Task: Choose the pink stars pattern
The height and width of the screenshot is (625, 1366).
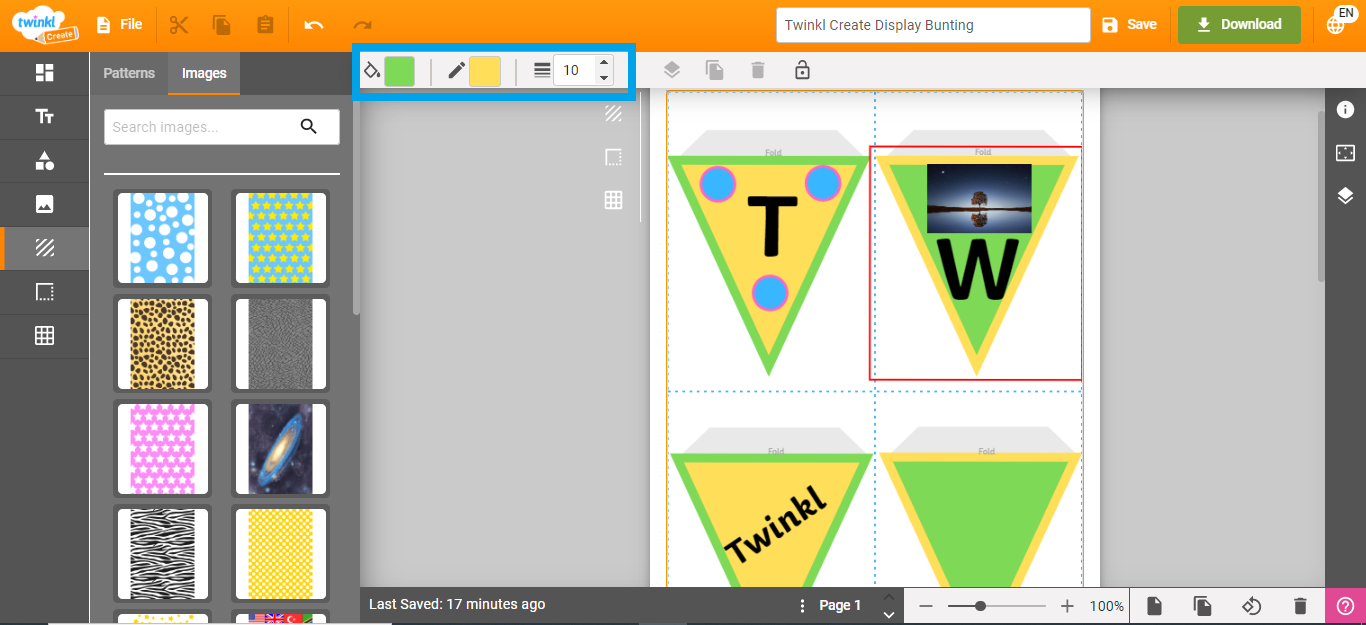Action: pyautogui.click(x=162, y=449)
